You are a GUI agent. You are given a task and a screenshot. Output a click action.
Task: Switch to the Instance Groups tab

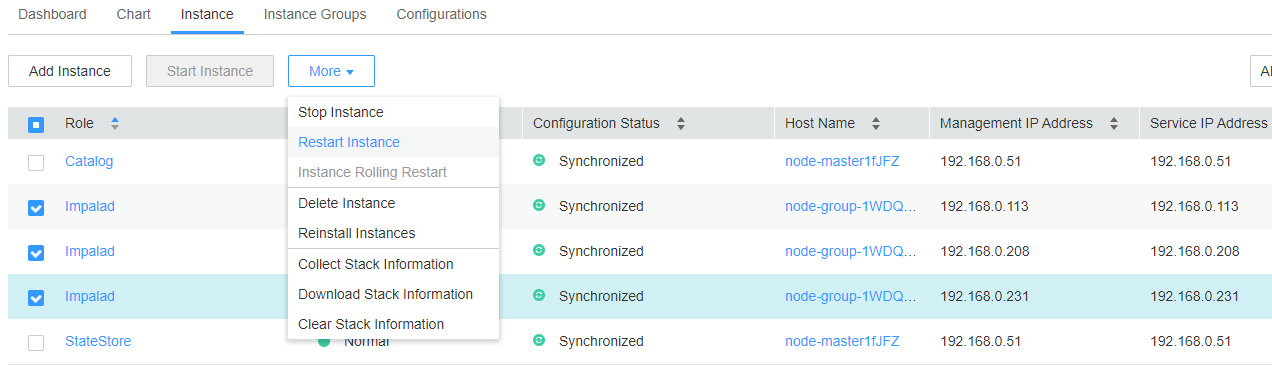point(315,15)
